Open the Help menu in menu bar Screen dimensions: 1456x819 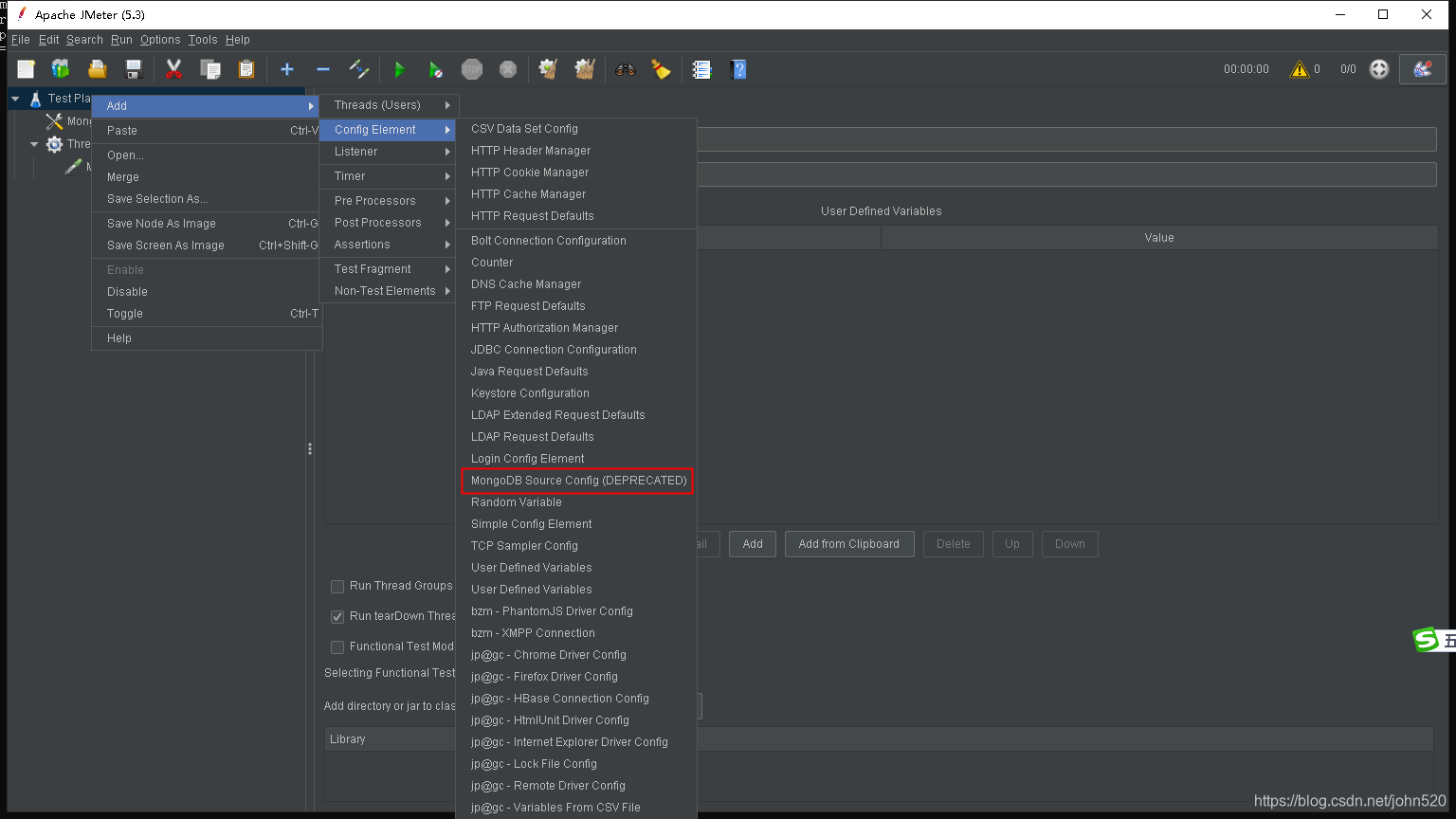[x=238, y=40]
